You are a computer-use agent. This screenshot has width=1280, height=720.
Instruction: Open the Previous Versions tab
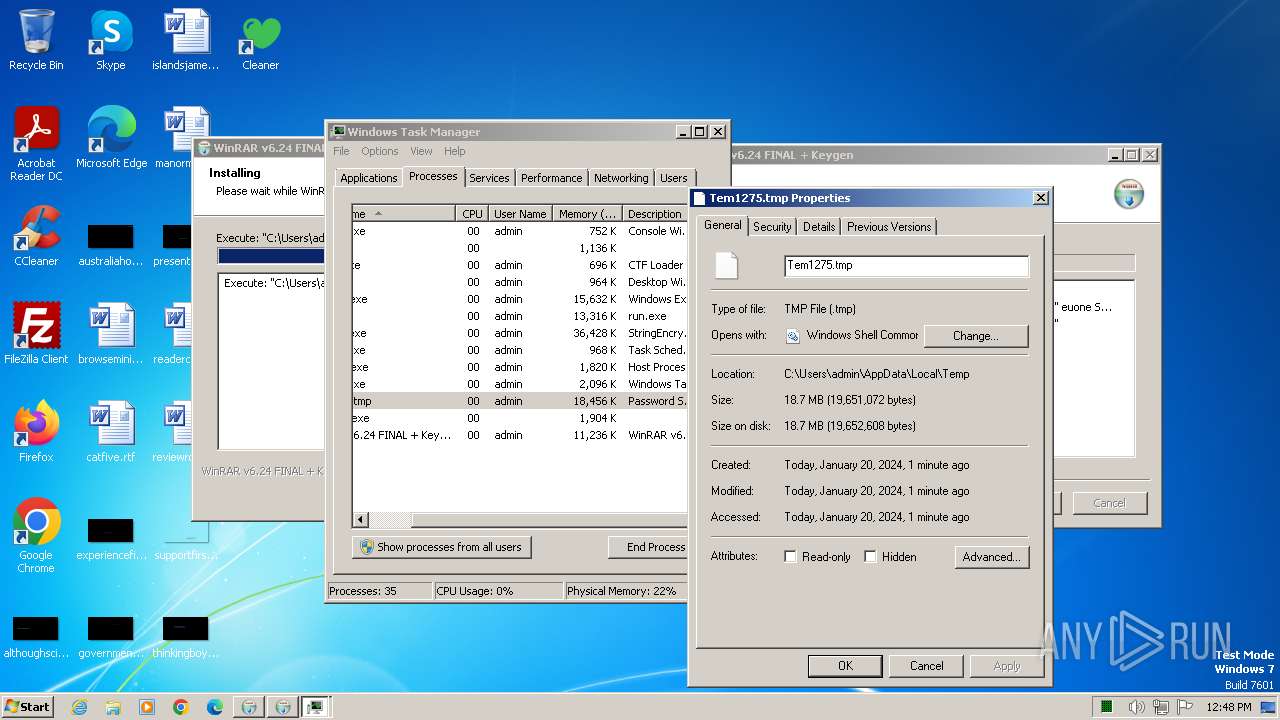pos(889,227)
